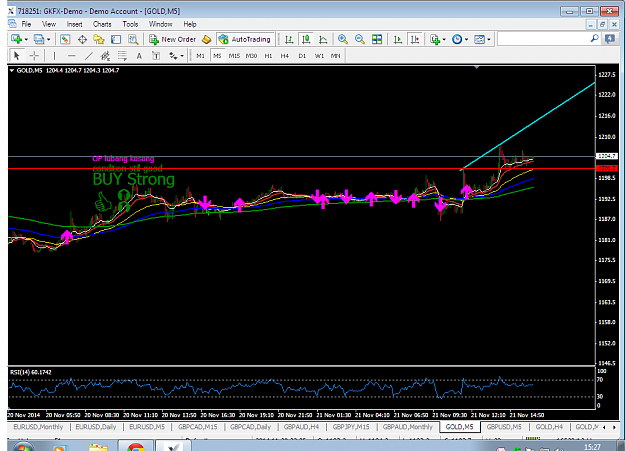Switch to the GOLD,H4 chart tab
Viewport: 625px width, 451px height.
549,427
